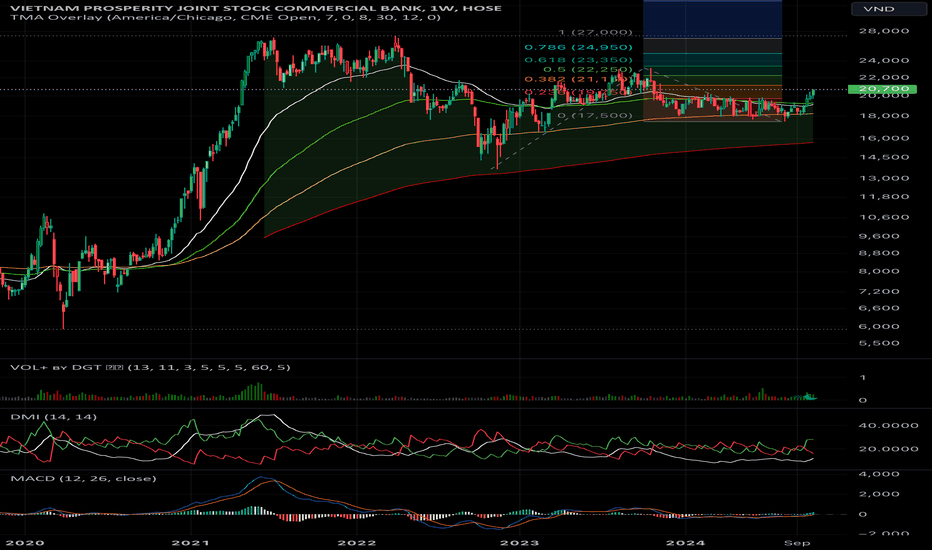Click the green 20,700 current price label

pyautogui.click(x=883, y=89)
